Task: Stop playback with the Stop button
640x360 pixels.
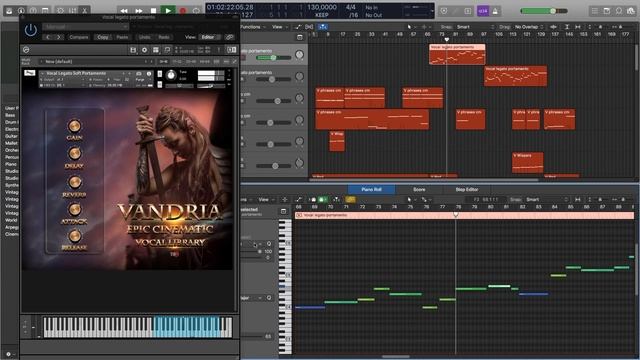Action: (x=153, y=11)
